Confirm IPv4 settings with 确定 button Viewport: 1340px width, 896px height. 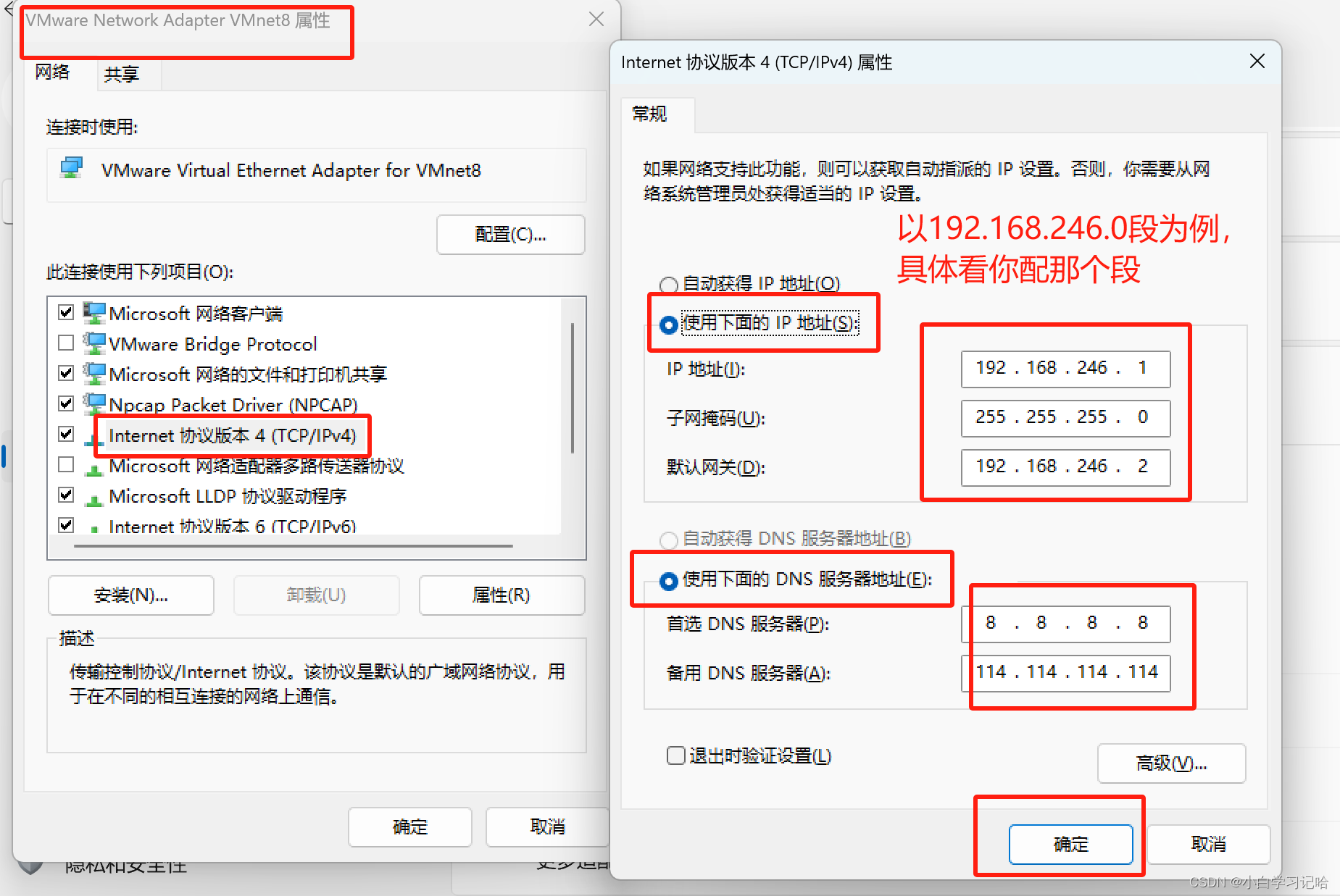pyautogui.click(x=1070, y=845)
